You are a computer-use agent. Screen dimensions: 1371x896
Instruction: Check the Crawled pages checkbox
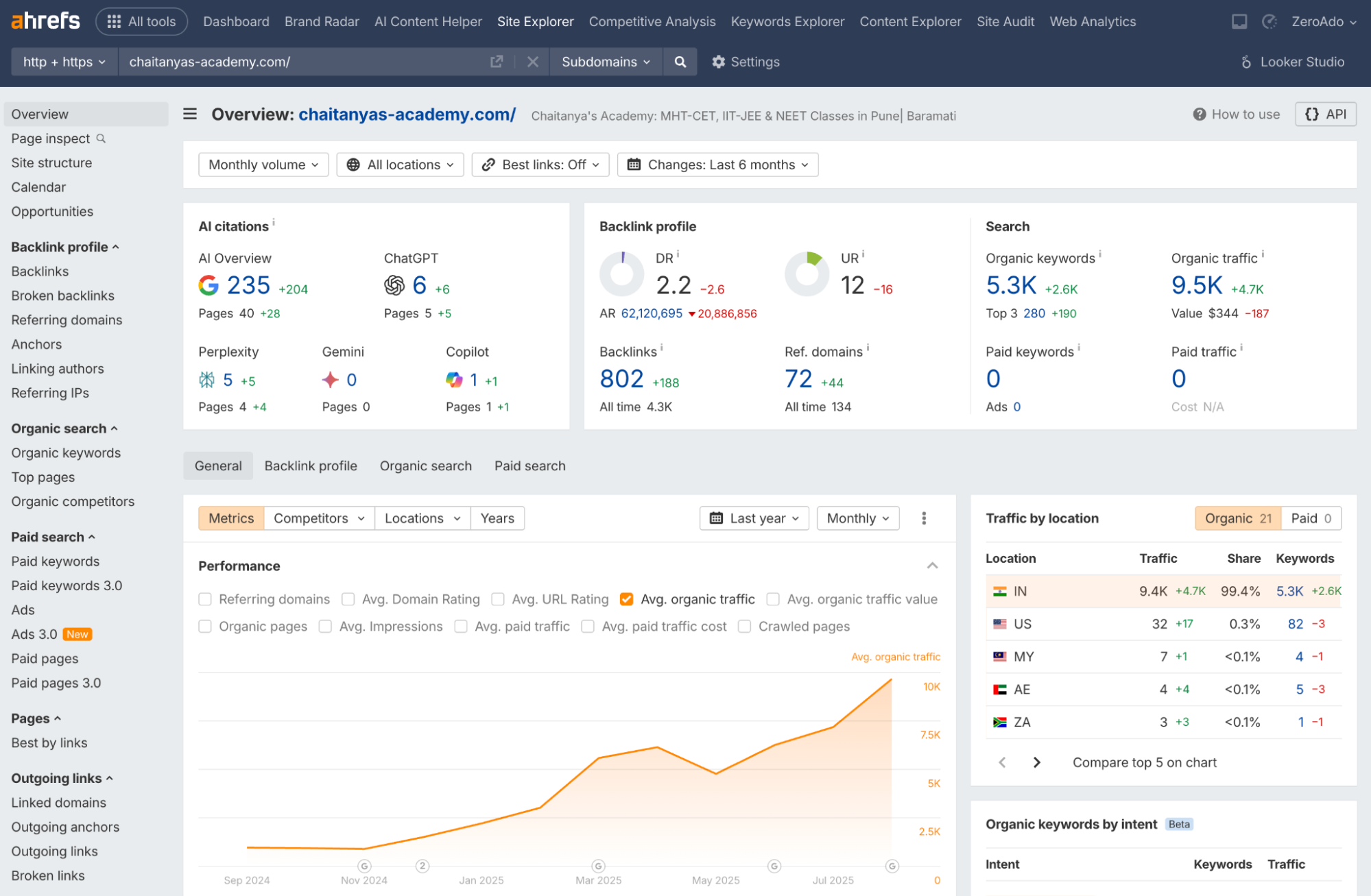(x=744, y=626)
